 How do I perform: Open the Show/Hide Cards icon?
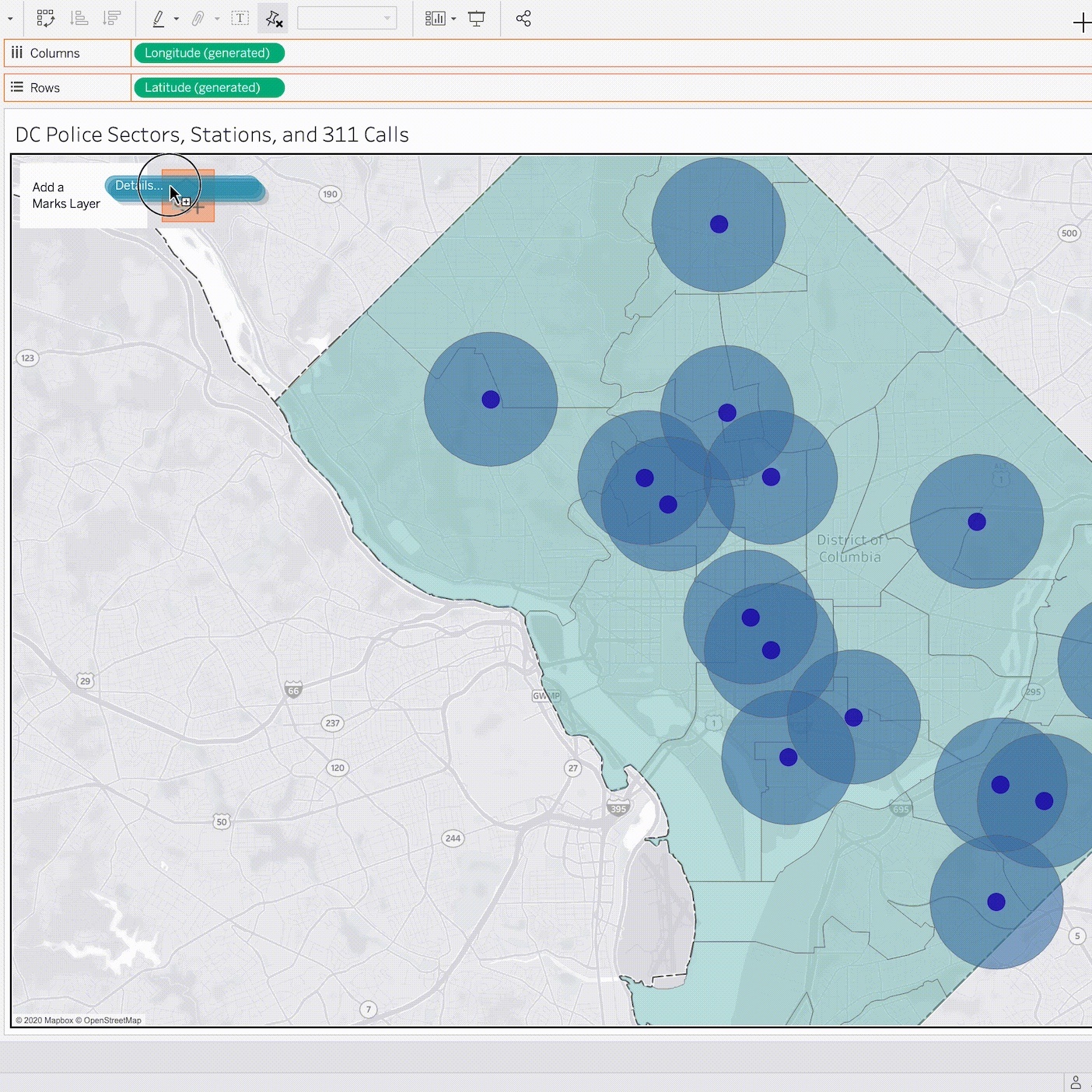pos(435,19)
